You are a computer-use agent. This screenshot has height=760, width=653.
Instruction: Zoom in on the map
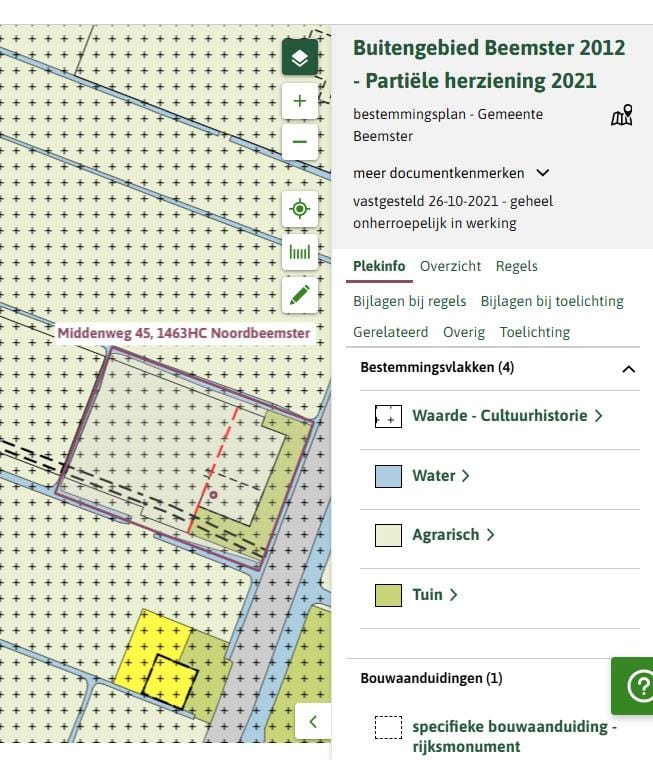tap(300, 101)
